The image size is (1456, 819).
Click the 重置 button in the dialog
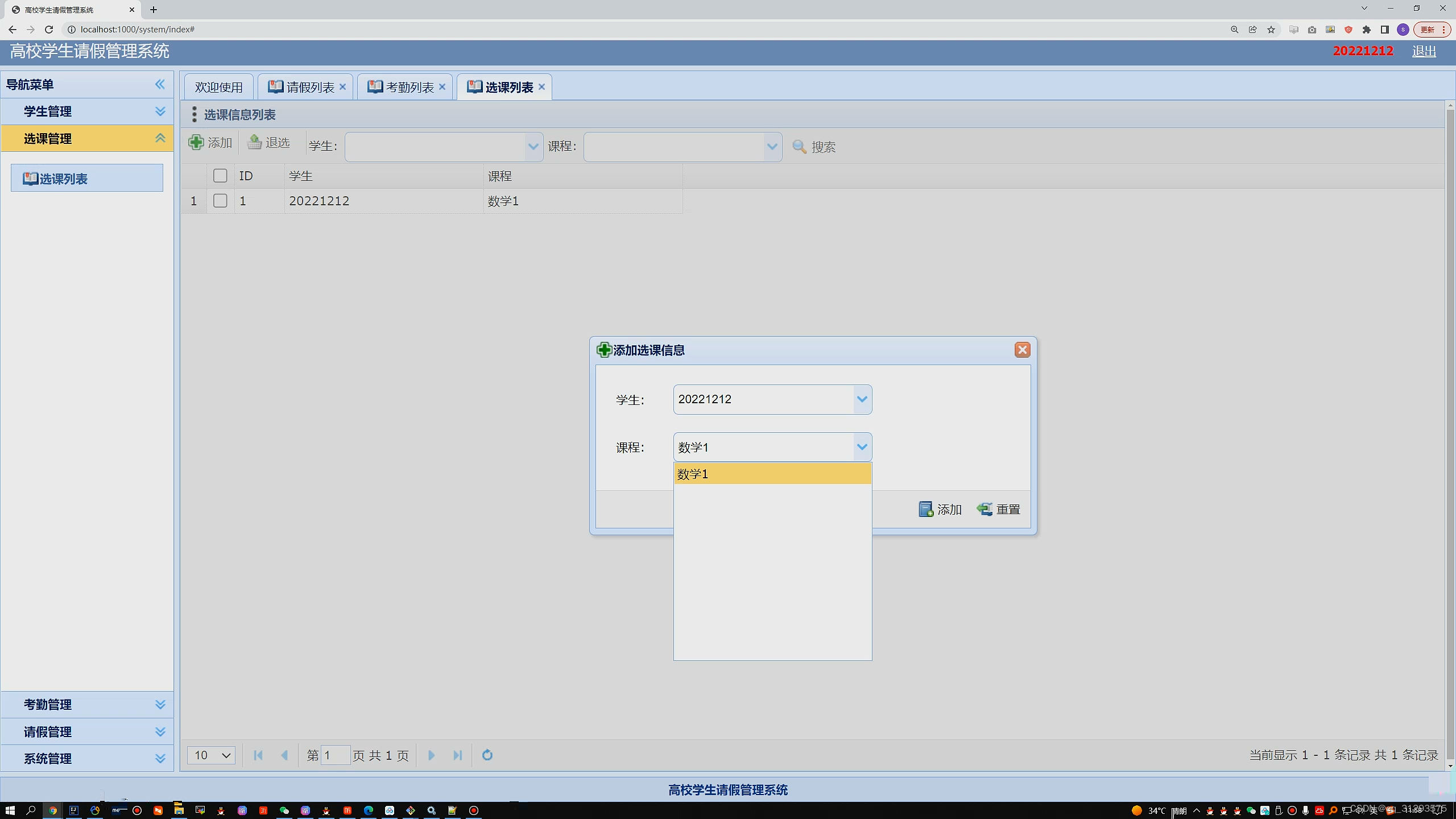click(x=999, y=510)
